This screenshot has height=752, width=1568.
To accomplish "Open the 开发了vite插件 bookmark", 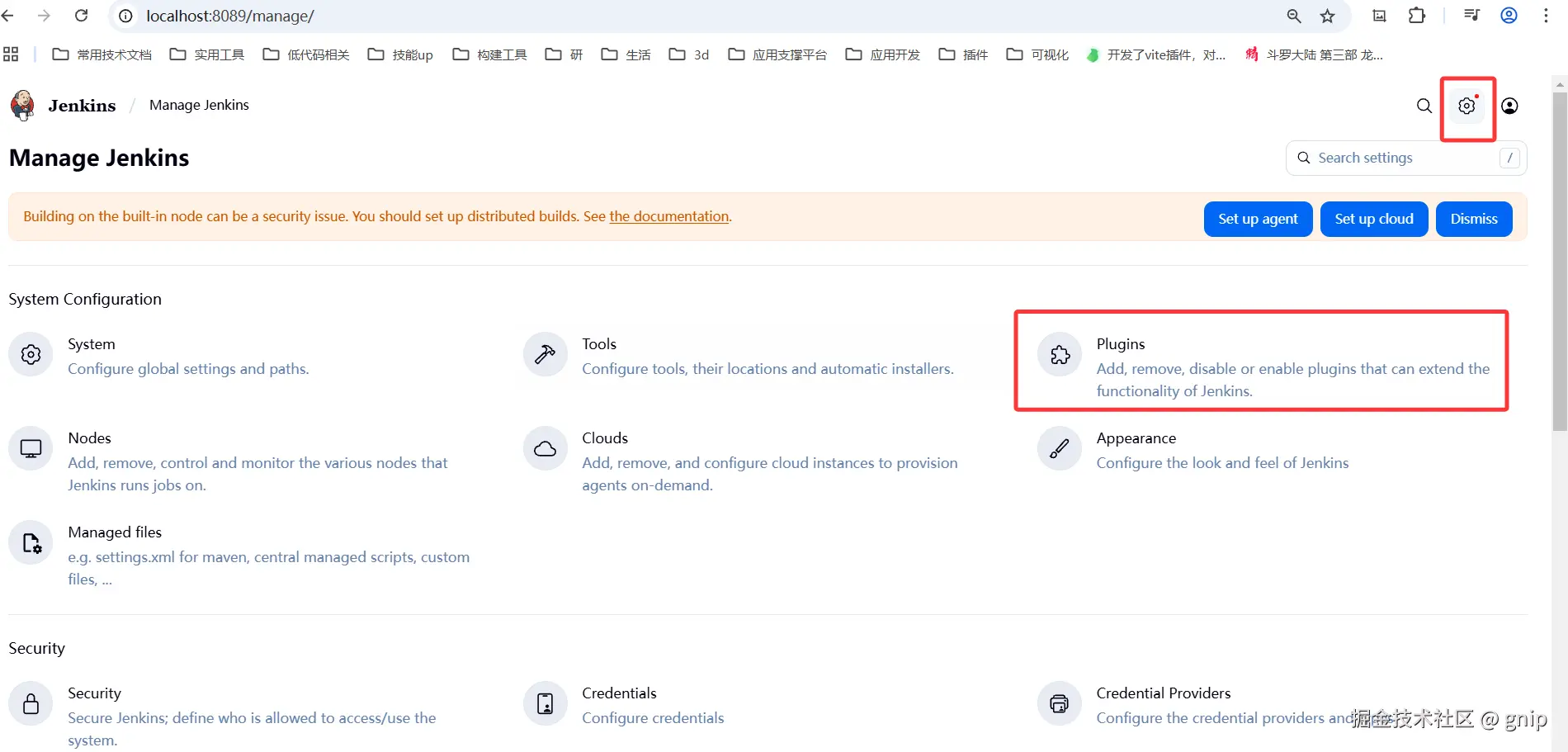I will pos(1155,54).
